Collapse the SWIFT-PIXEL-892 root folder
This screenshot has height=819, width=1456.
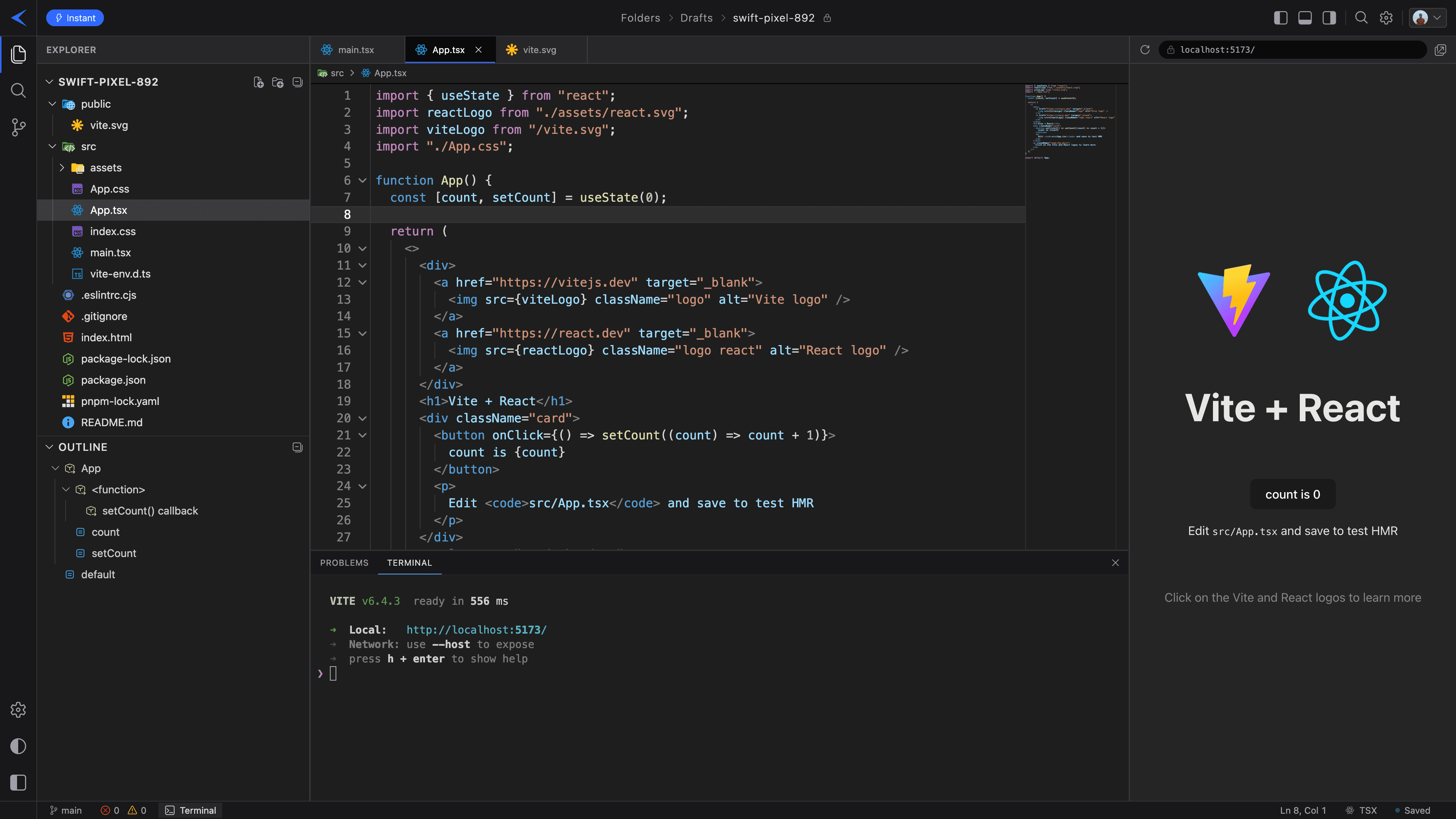coord(50,82)
